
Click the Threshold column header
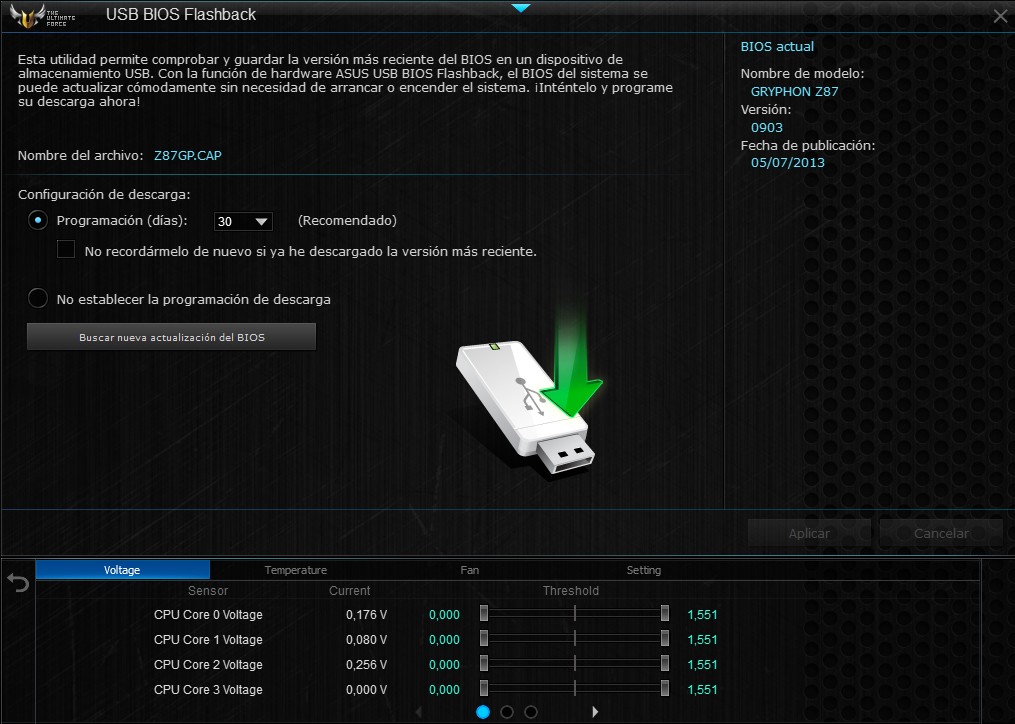tap(571, 591)
